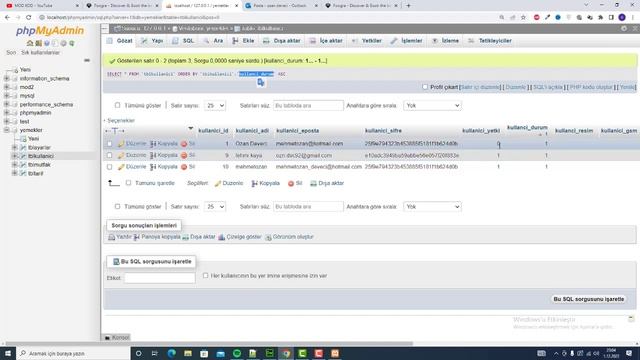Open the Sık kullanılanlar sidebar tab
Image resolution: width=640 pixels, height=360 pixels.
click(x=40, y=53)
